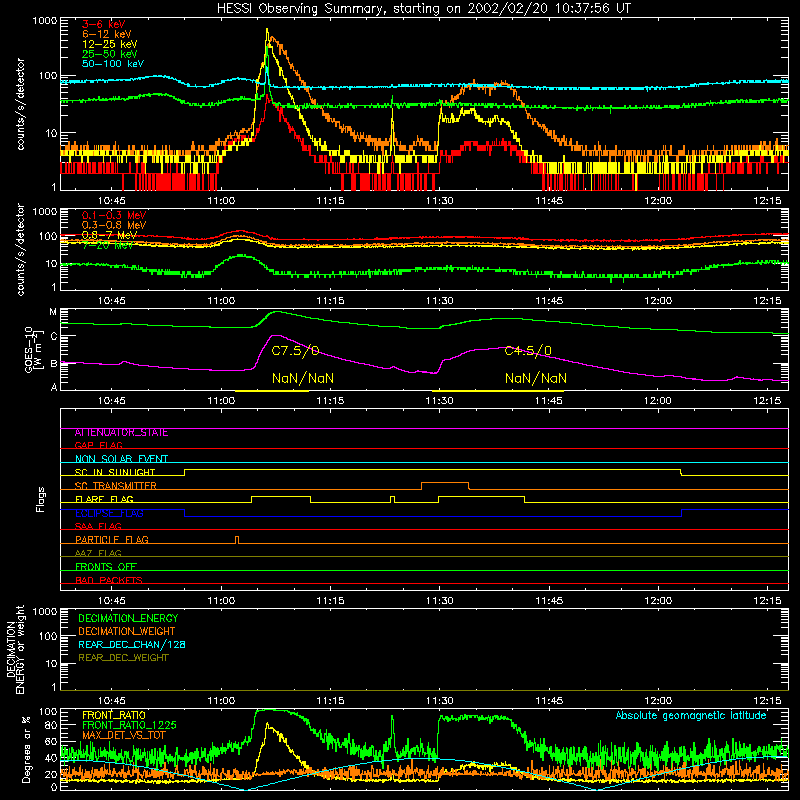Click the yellow flare interval bar under C4.5/0

click(x=498, y=391)
